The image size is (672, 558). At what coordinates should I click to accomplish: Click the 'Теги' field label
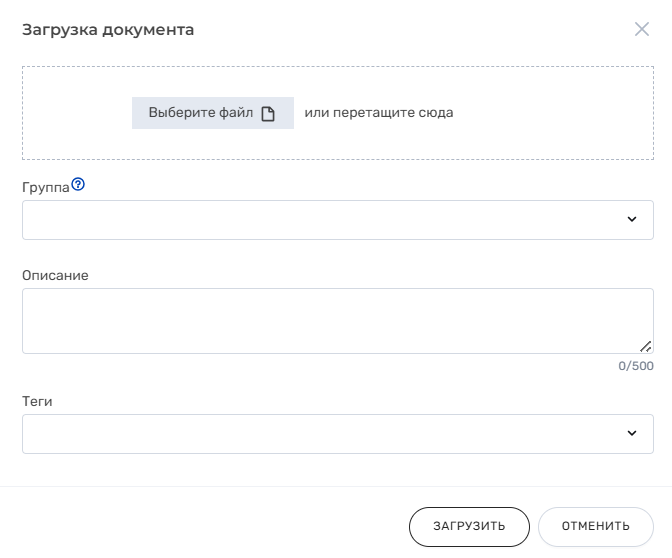(x=37, y=401)
